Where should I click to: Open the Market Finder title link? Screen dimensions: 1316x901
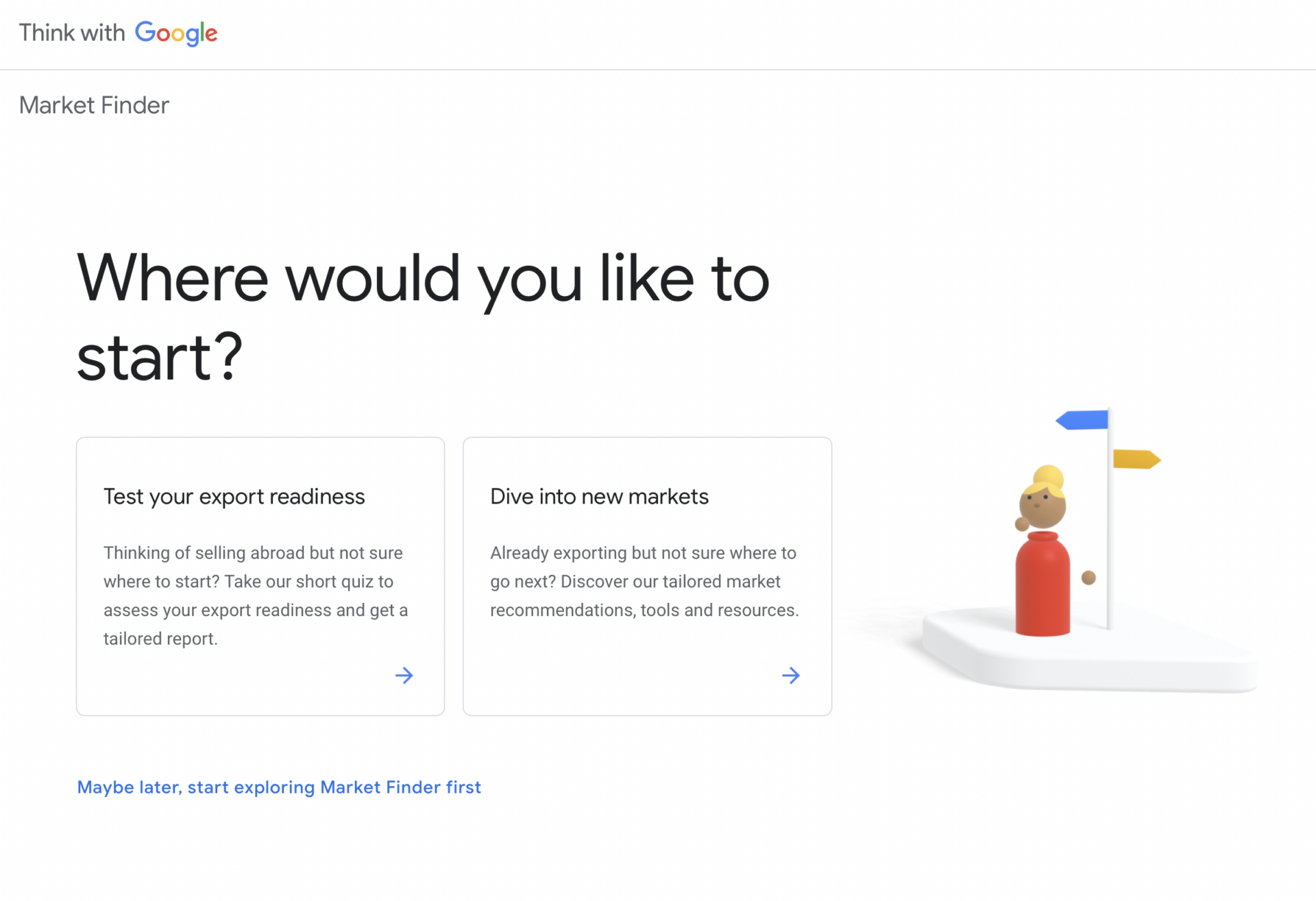[94, 106]
